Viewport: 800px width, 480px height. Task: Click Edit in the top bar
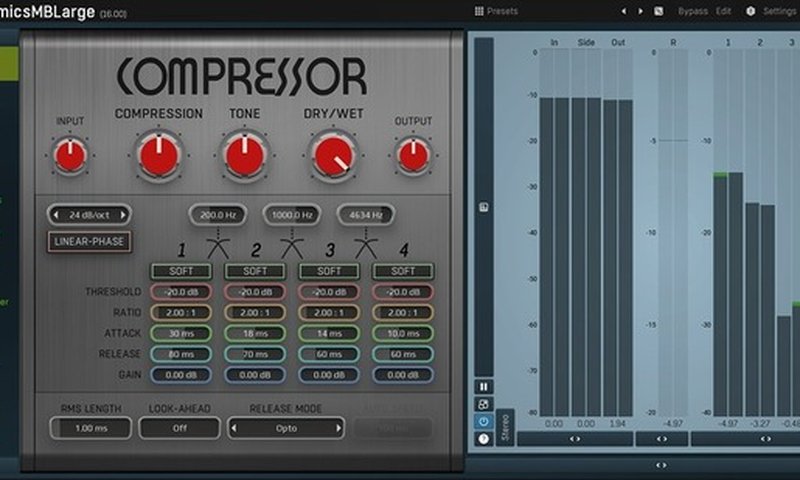click(x=723, y=11)
